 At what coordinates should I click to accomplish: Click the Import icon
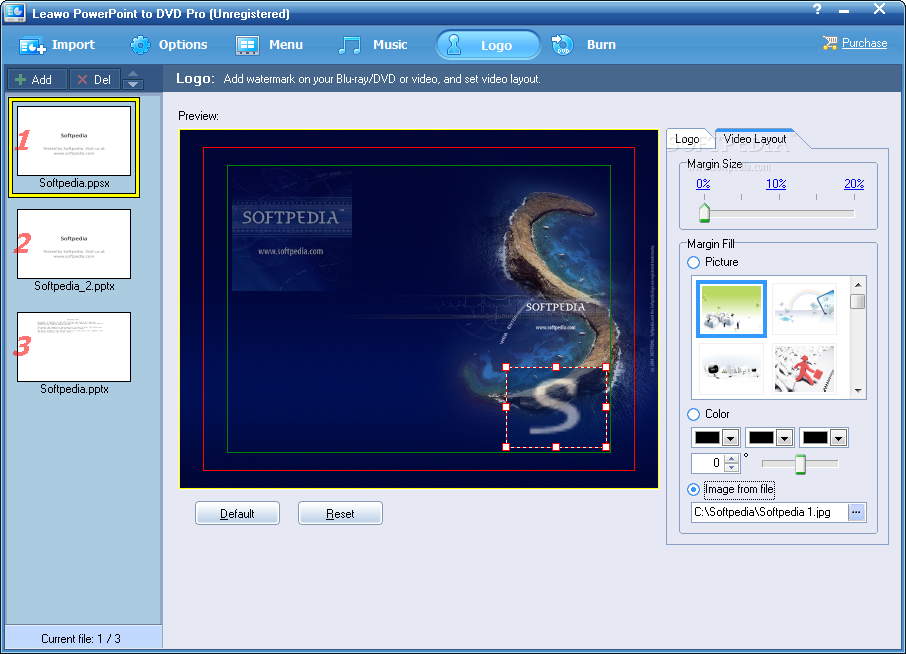coord(32,46)
